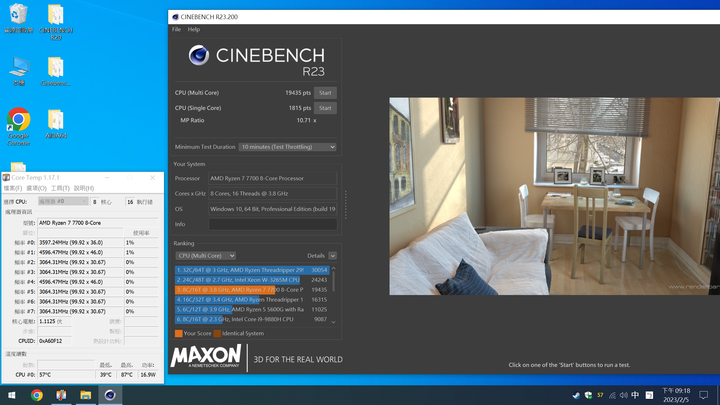
Task: Click the MAXON logo
Action: 206,356
